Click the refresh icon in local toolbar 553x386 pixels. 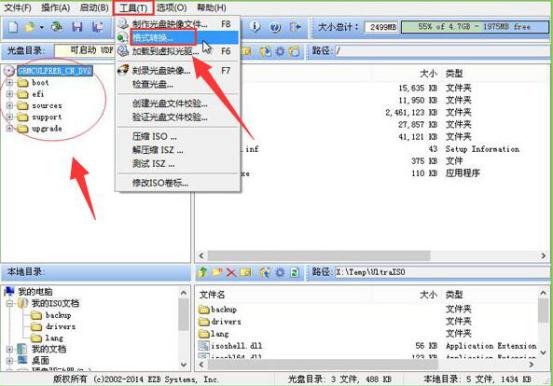pyautogui.click(x=294, y=272)
